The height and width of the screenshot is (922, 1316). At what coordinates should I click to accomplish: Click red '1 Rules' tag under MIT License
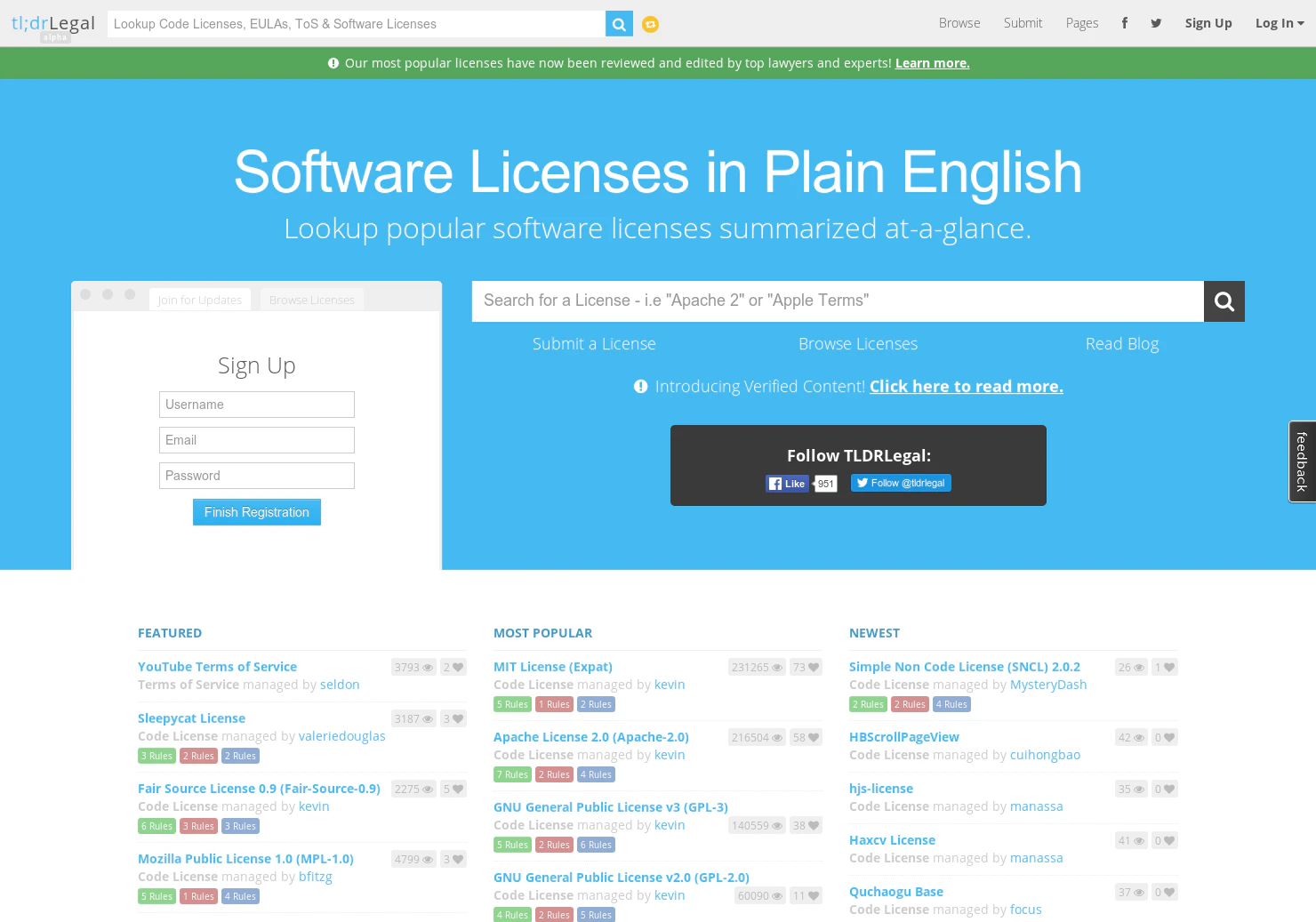555,704
